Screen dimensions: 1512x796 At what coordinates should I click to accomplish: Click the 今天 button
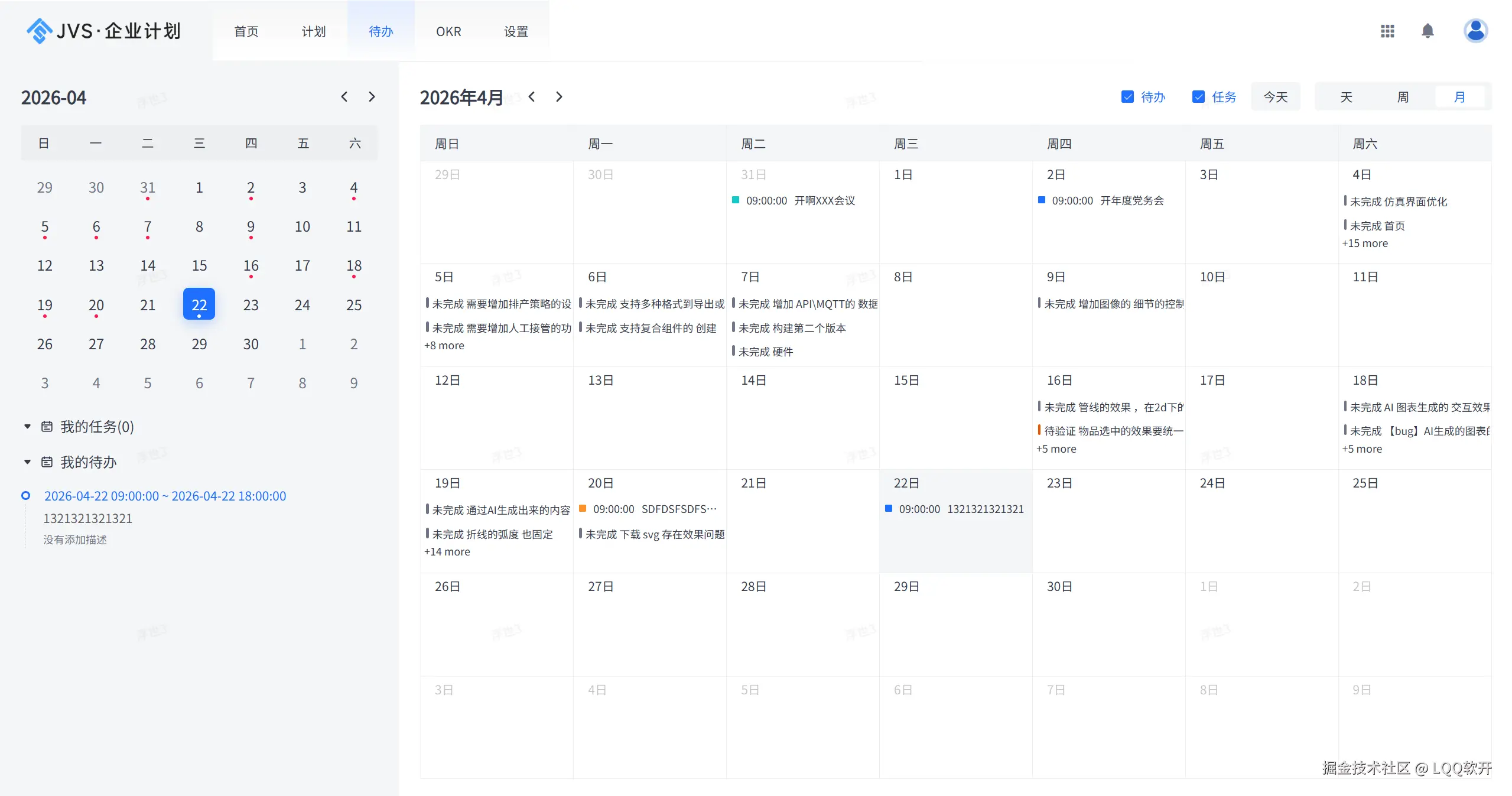[x=1275, y=97]
